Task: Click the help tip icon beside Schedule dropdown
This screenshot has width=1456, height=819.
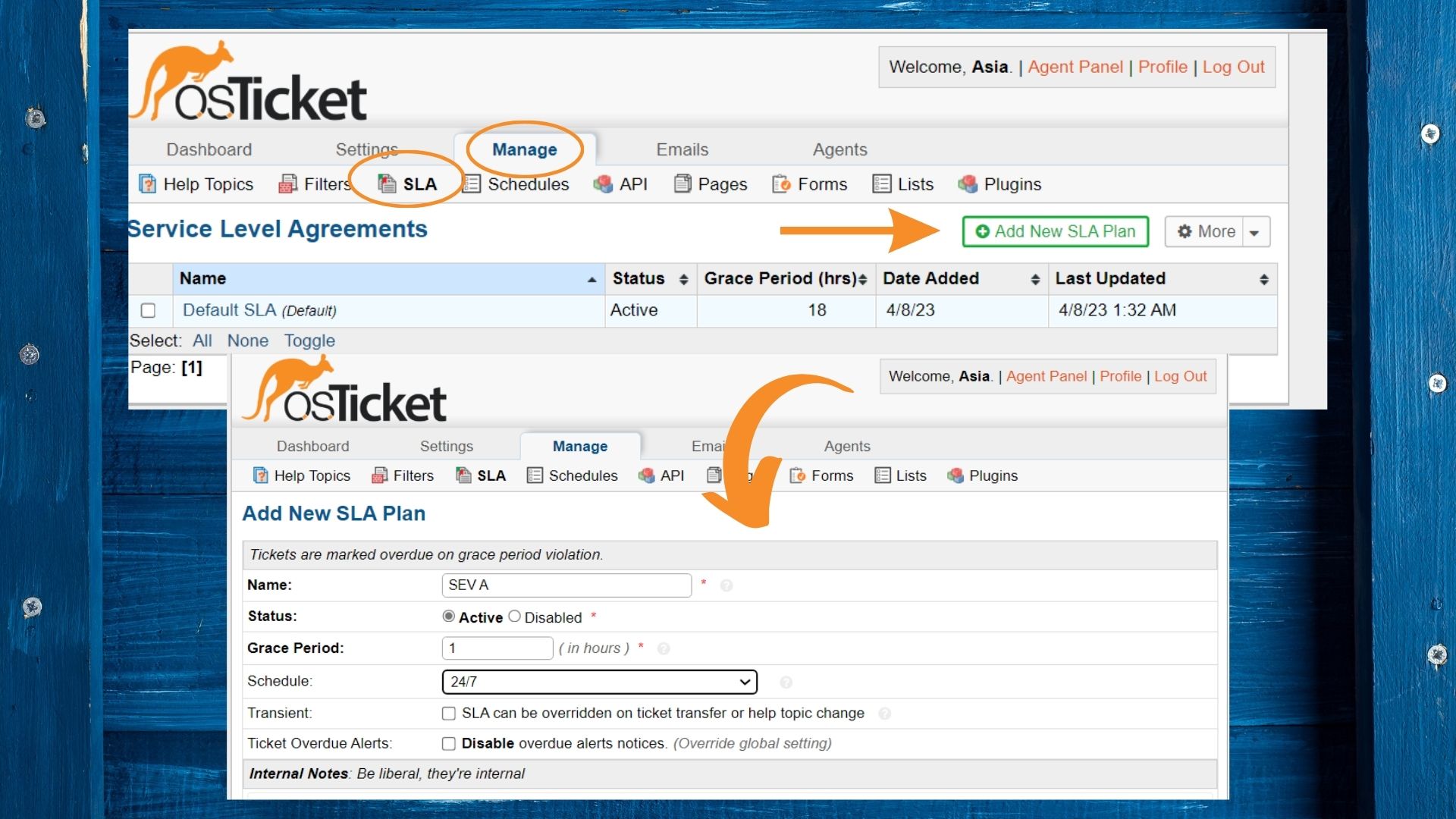Action: click(786, 682)
